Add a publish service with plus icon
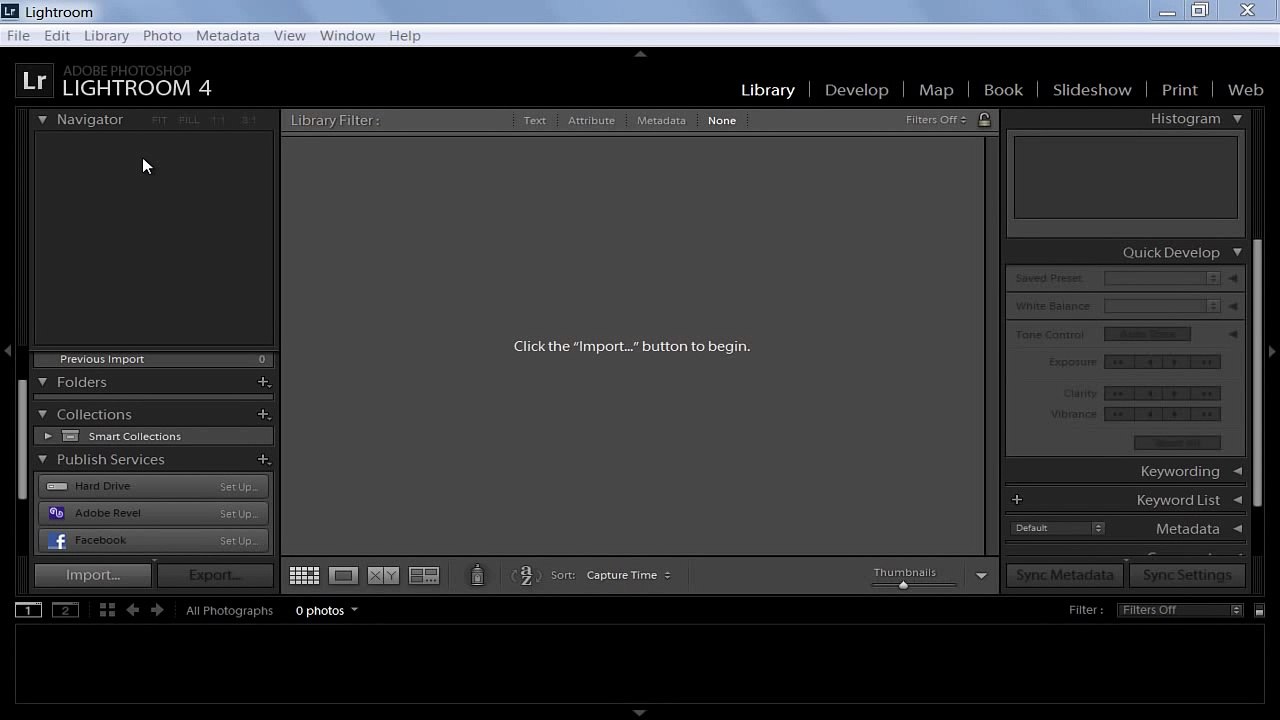The height and width of the screenshot is (720, 1280). 264,459
